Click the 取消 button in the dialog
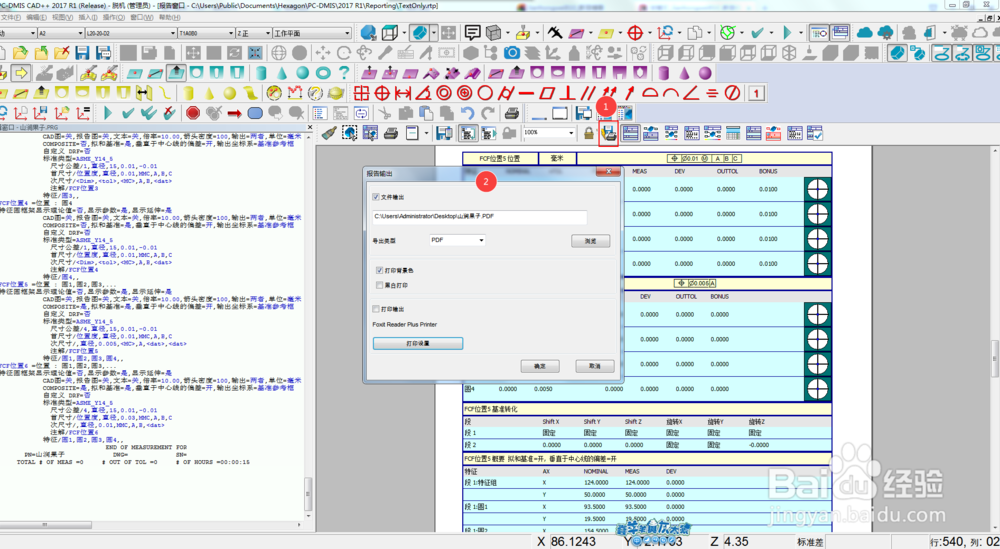The image size is (1000, 549). point(594,366)
